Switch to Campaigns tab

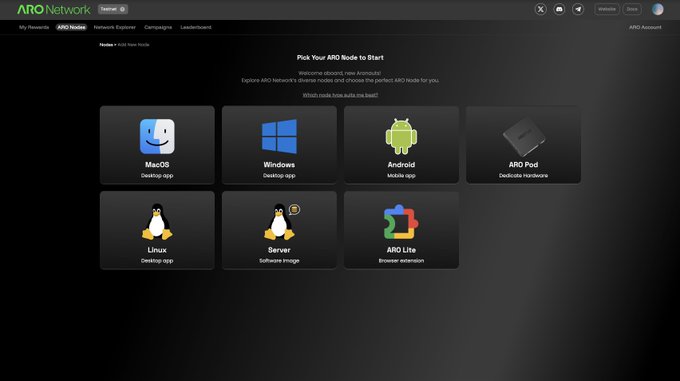(158, 27)
